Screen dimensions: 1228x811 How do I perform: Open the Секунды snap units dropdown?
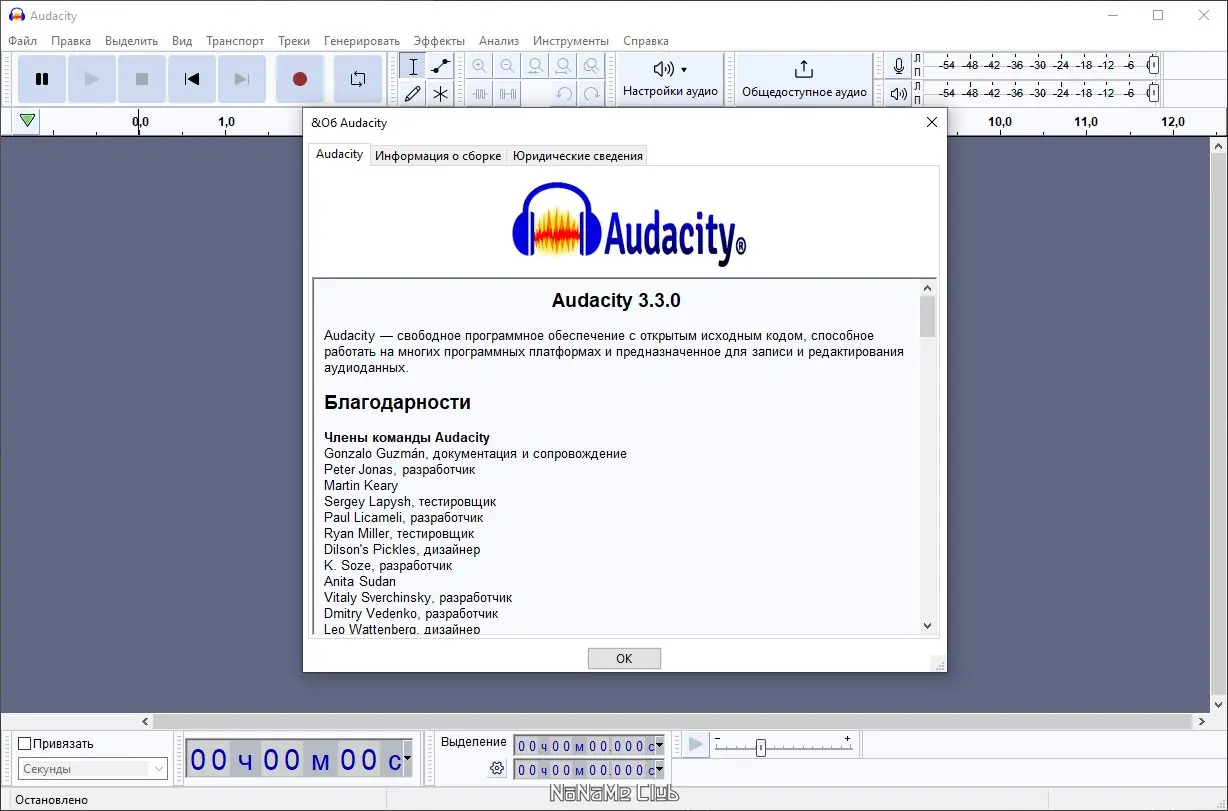coord(93,769)
